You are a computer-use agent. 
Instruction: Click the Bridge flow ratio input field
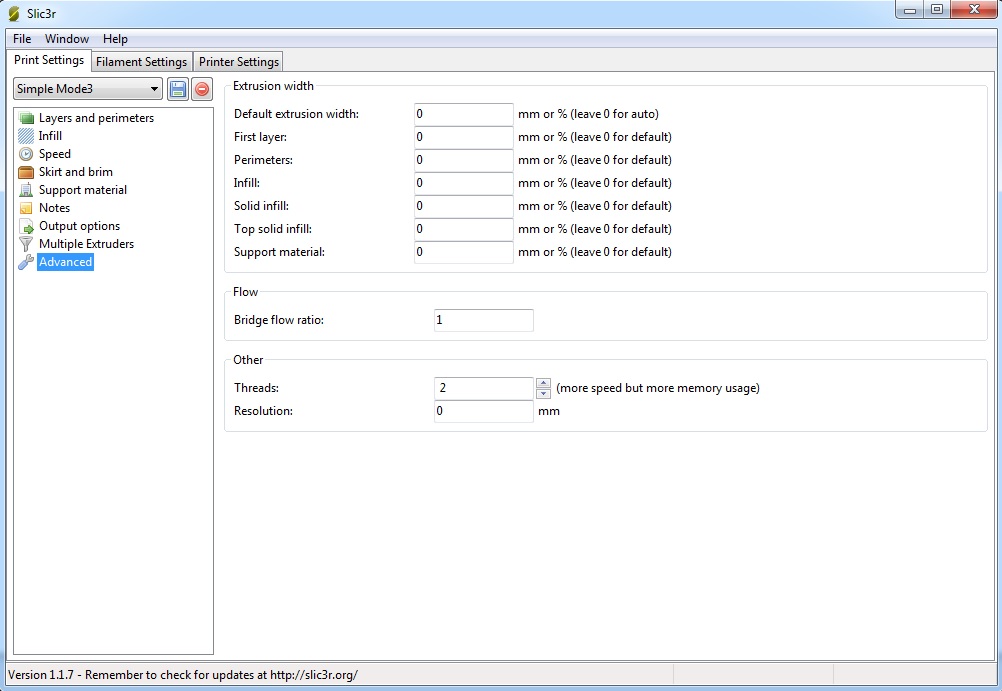coord(483,320)
